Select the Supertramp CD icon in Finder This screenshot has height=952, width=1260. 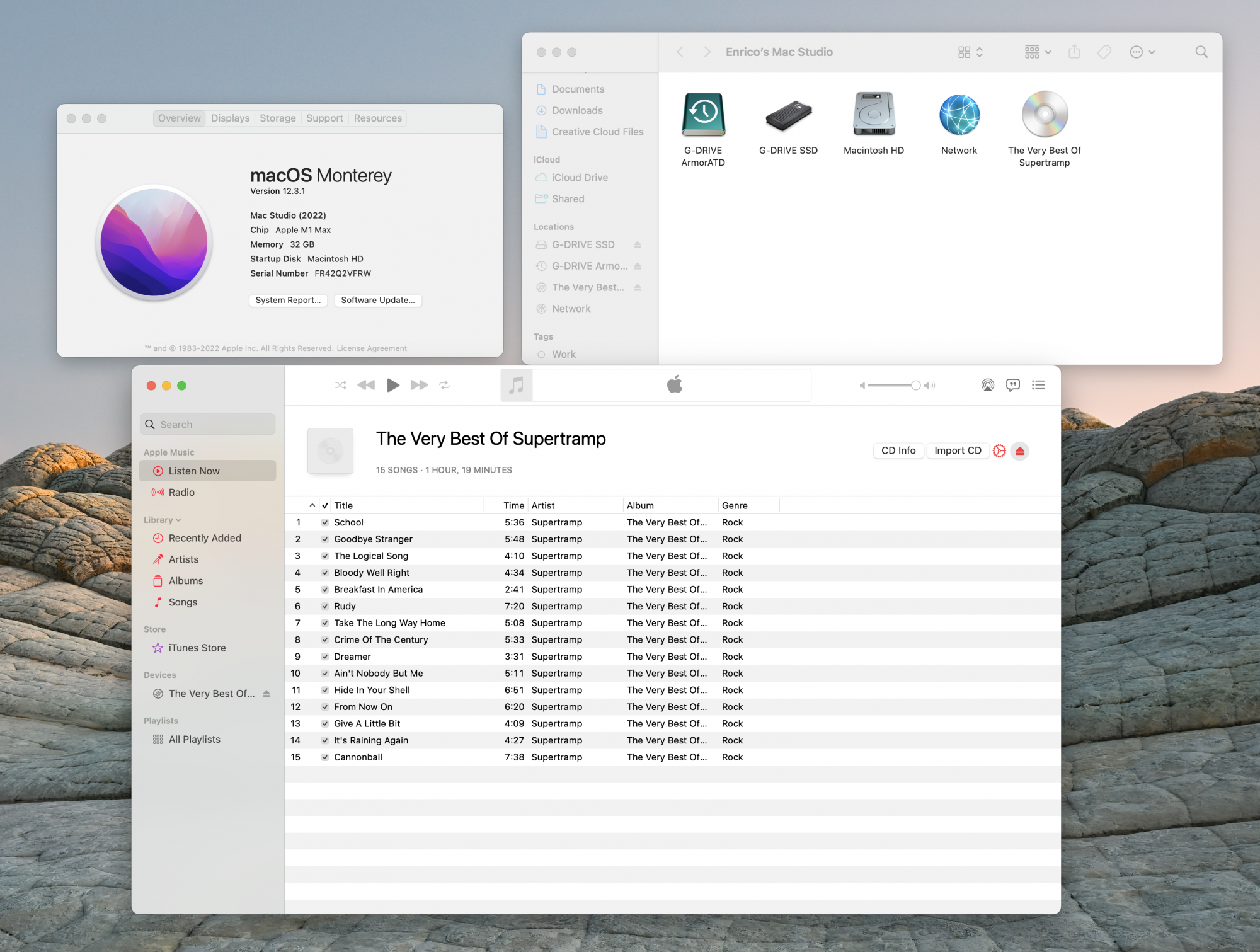[1045, 114]
